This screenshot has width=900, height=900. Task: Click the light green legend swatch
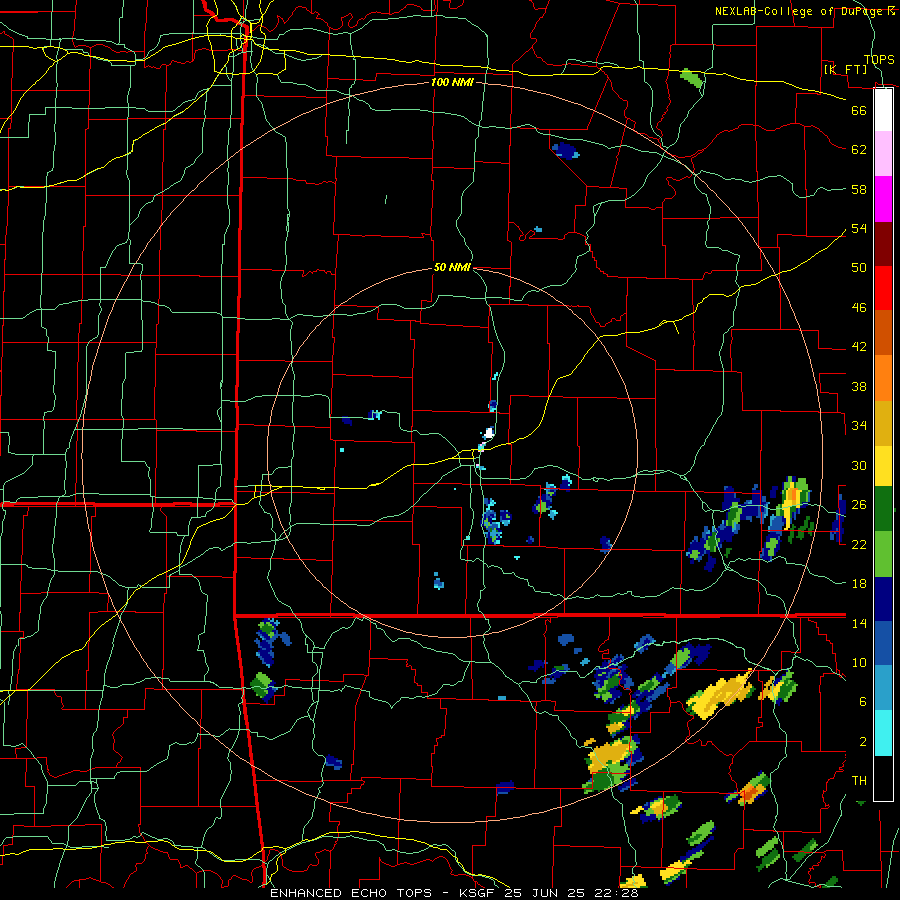point(883,554)
